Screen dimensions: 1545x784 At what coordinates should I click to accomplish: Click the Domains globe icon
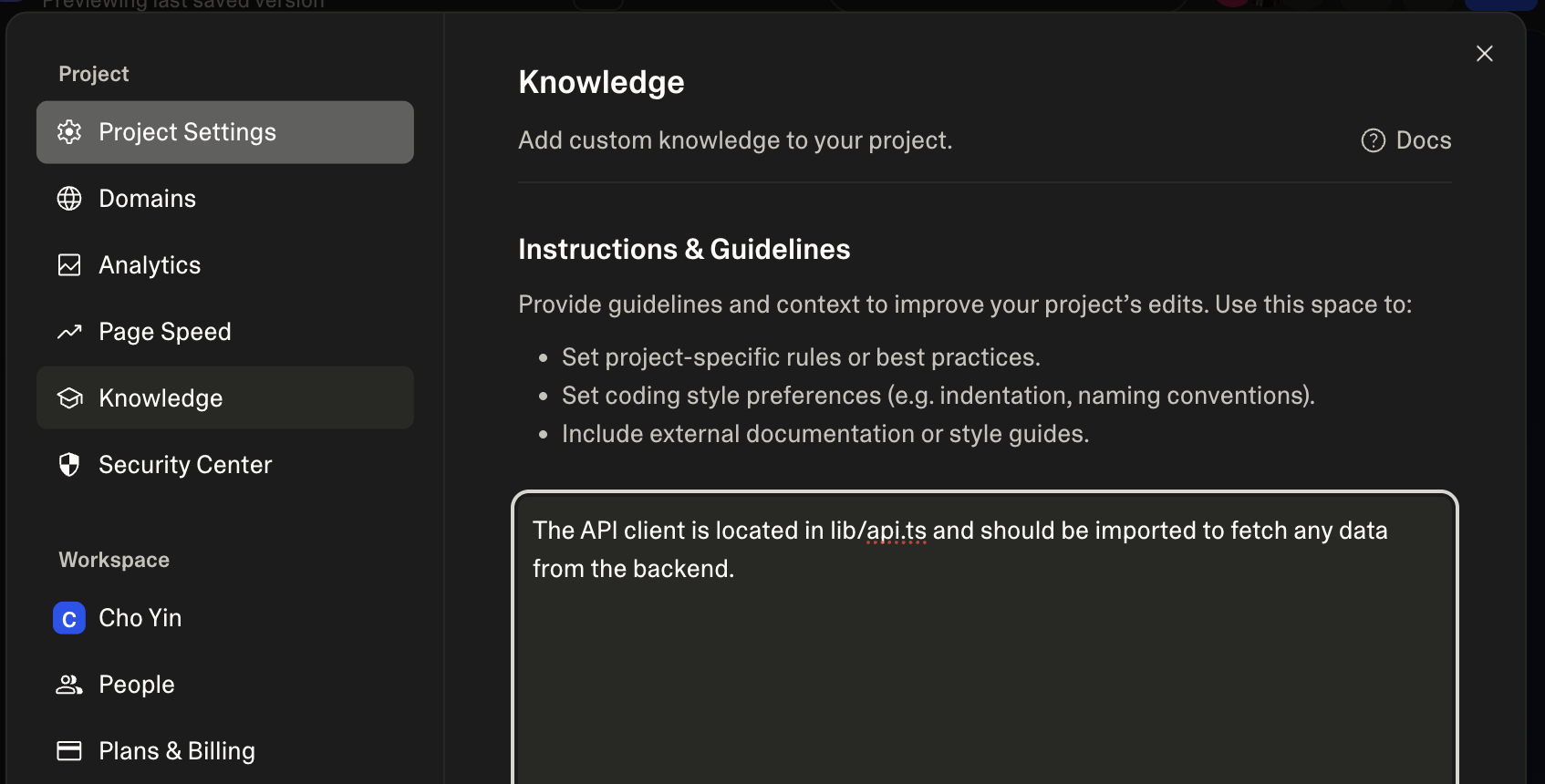click(69, 198)
